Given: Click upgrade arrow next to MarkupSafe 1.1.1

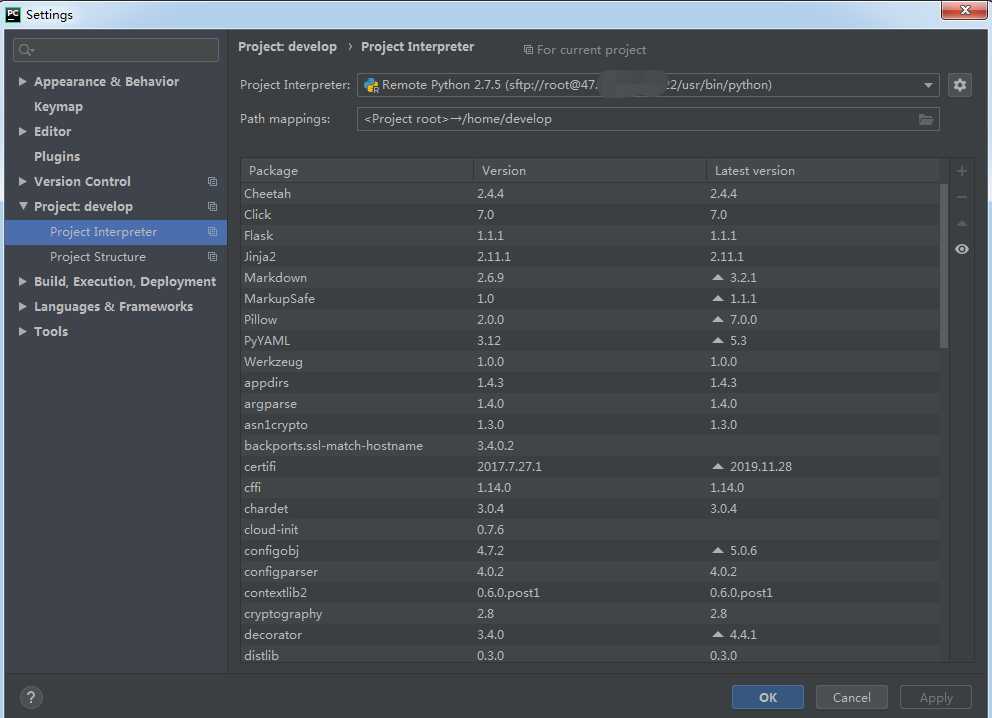Looking at the screenshot, I should (x=717, y=298).
